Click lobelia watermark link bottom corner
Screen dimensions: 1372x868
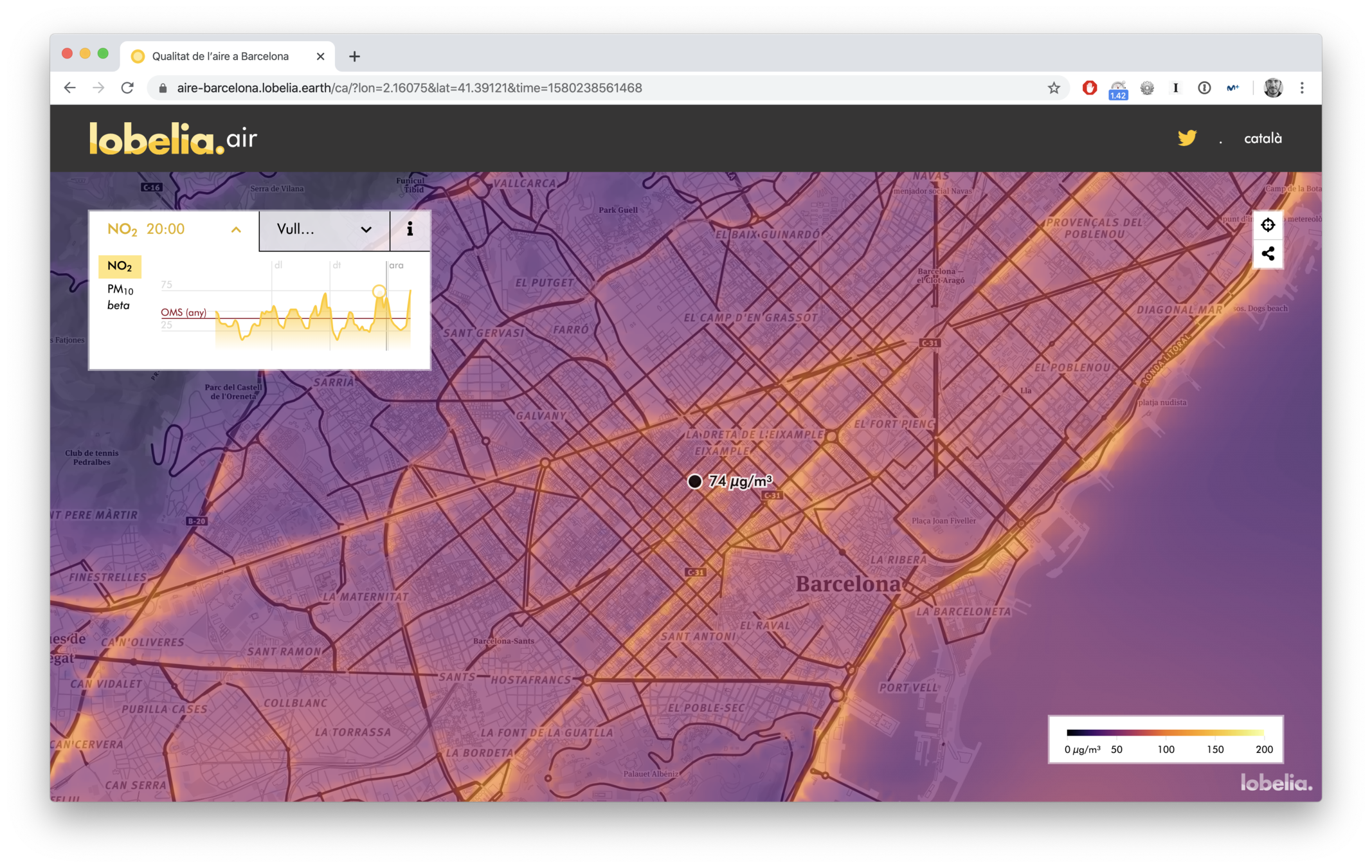tap(1276, 782)
